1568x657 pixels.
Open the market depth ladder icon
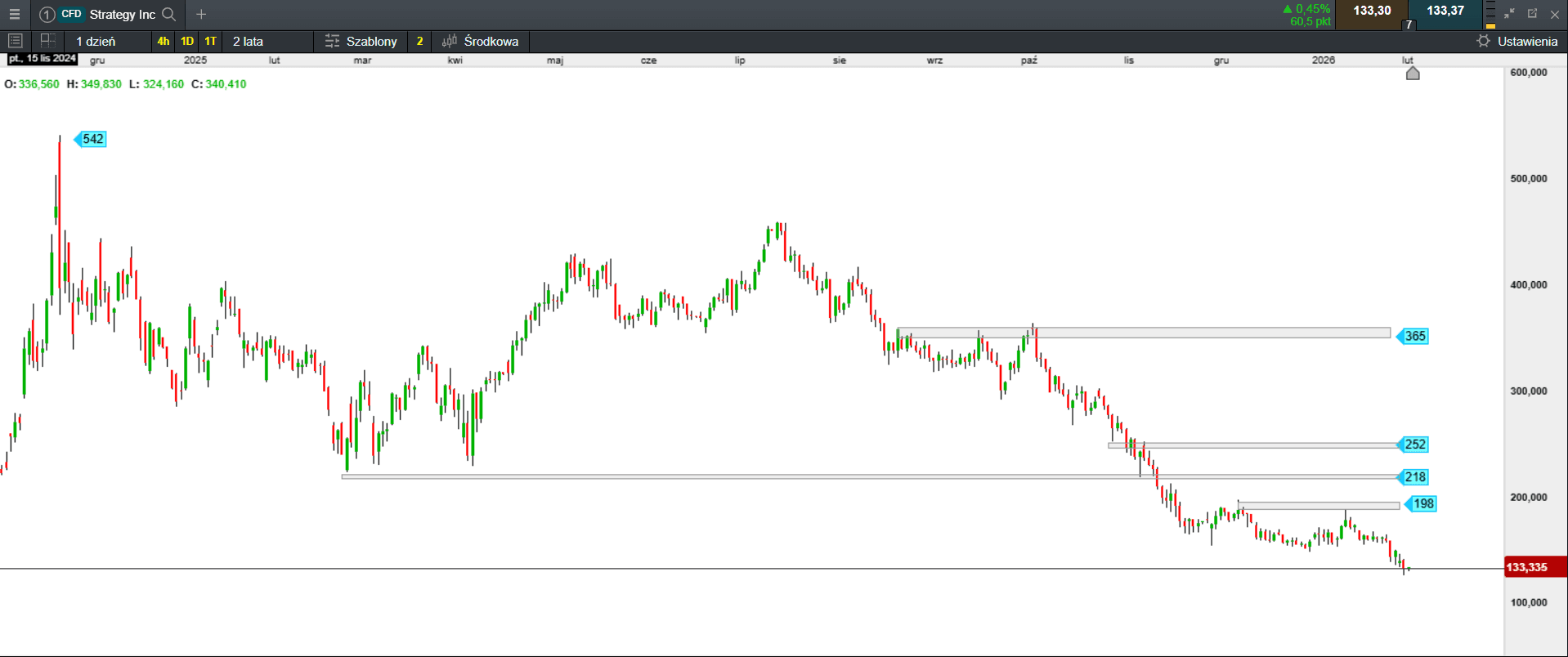pos(1490,15)
